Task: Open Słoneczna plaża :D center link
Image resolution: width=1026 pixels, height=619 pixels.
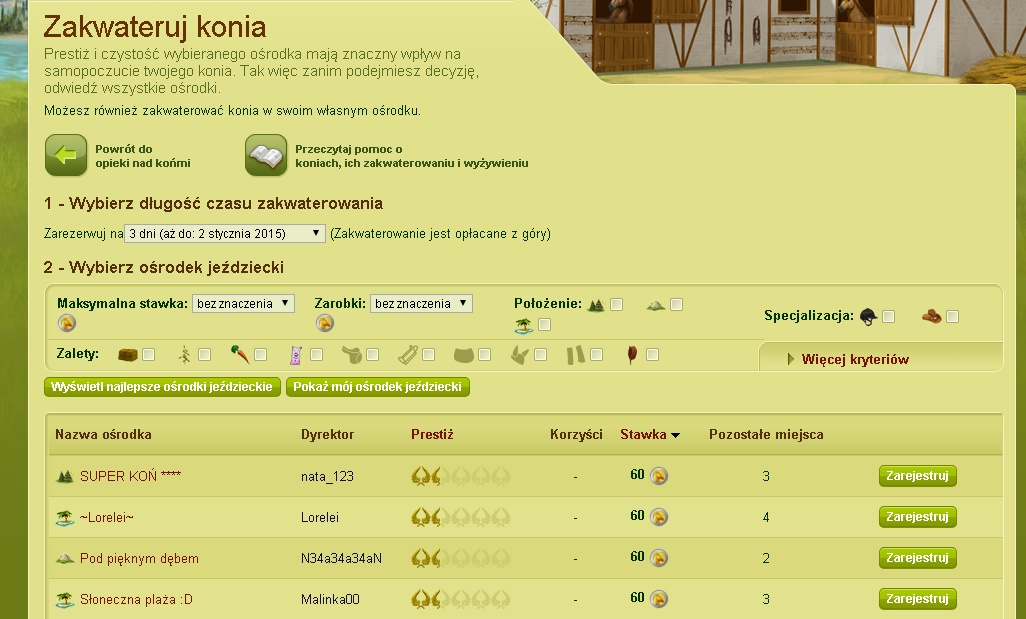Action: pos(136,599)
